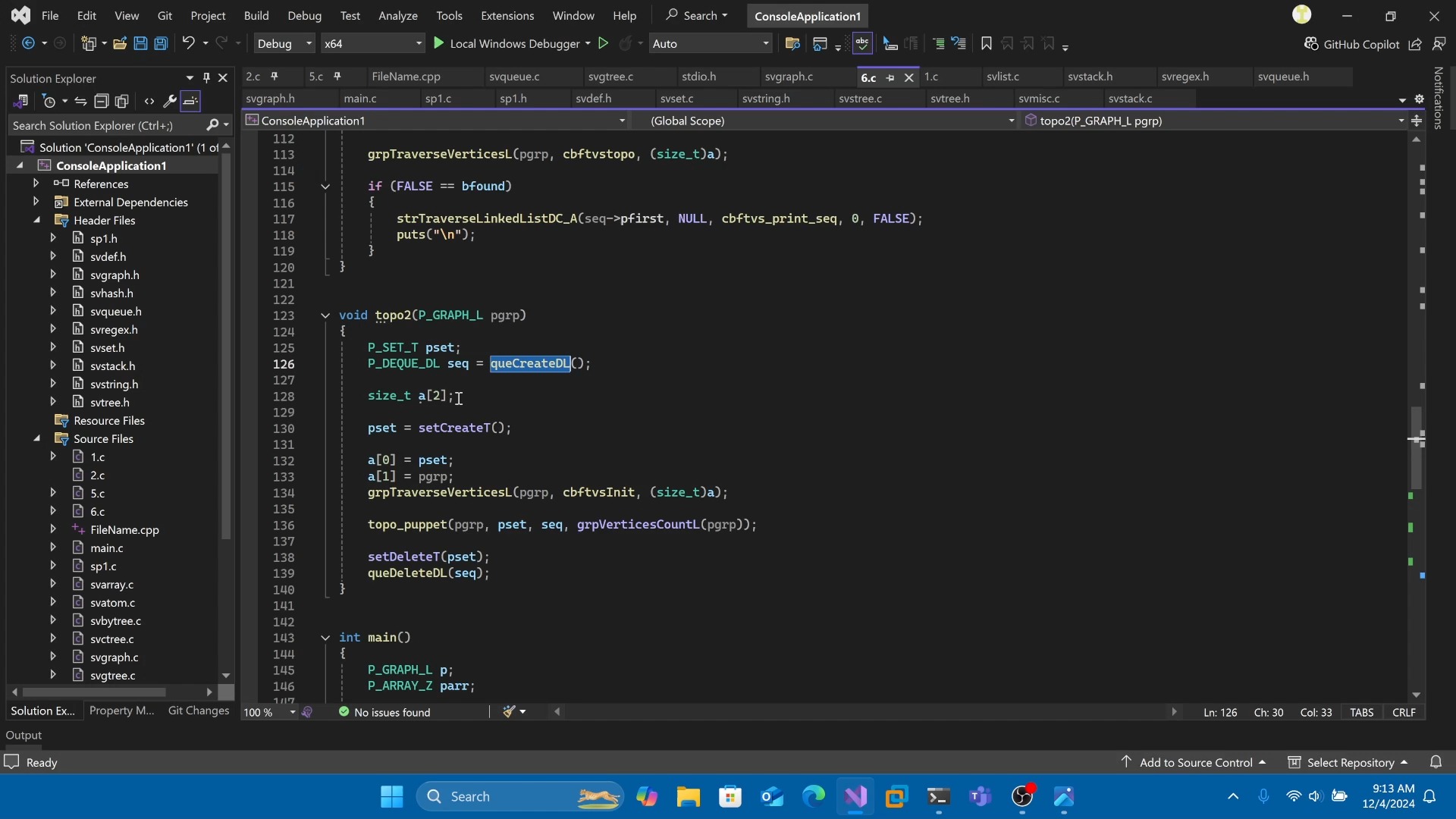The height and width of the screenshot is (819, 1456).
Task: Start Without Debugging green outline arrow
Action: tap(604, 44)
